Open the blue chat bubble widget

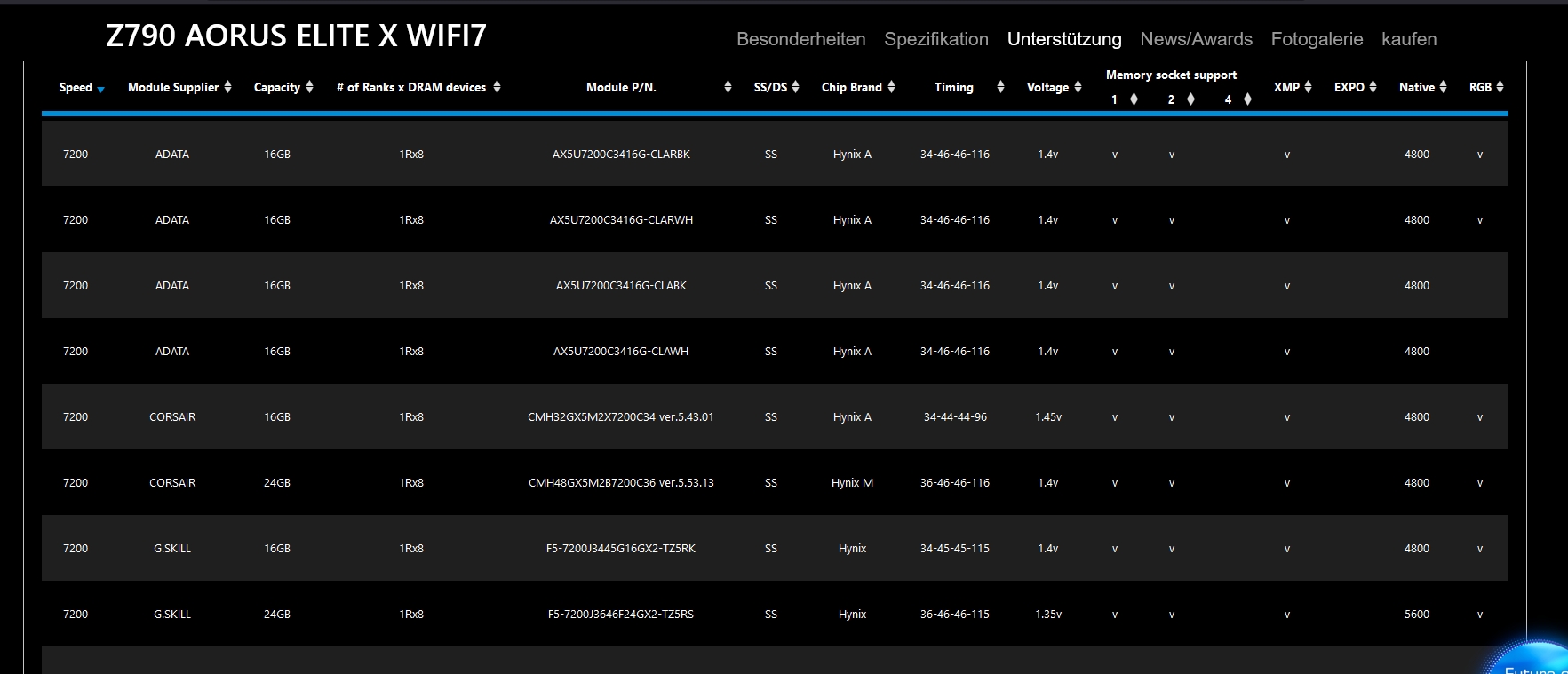pyautogui.click(x=1532, y=659)
